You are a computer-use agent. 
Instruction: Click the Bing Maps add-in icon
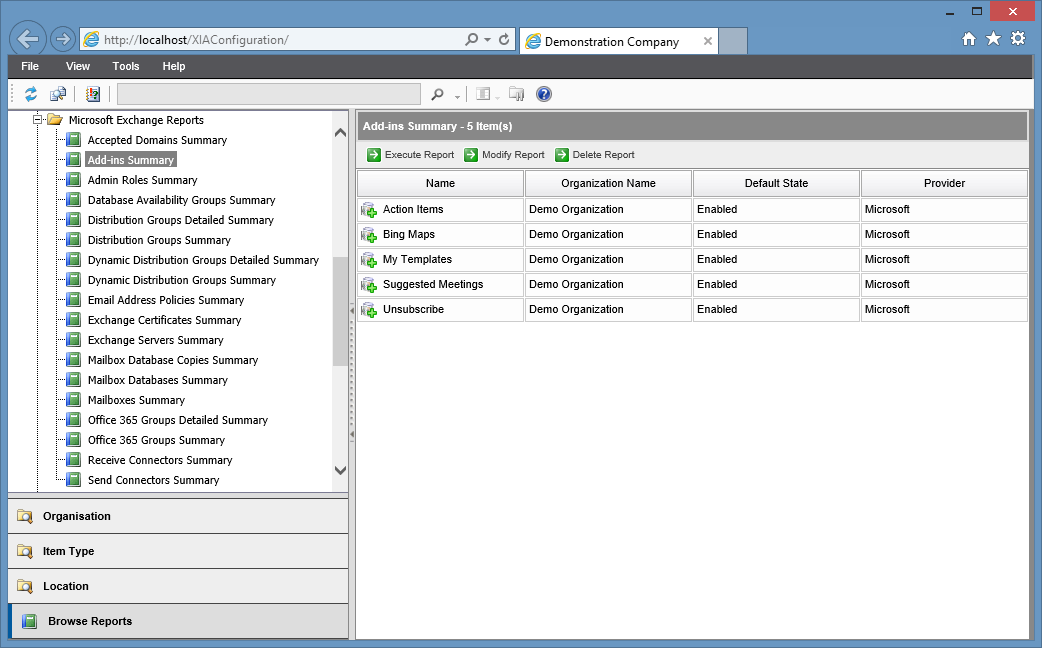[x=368, y=235]
